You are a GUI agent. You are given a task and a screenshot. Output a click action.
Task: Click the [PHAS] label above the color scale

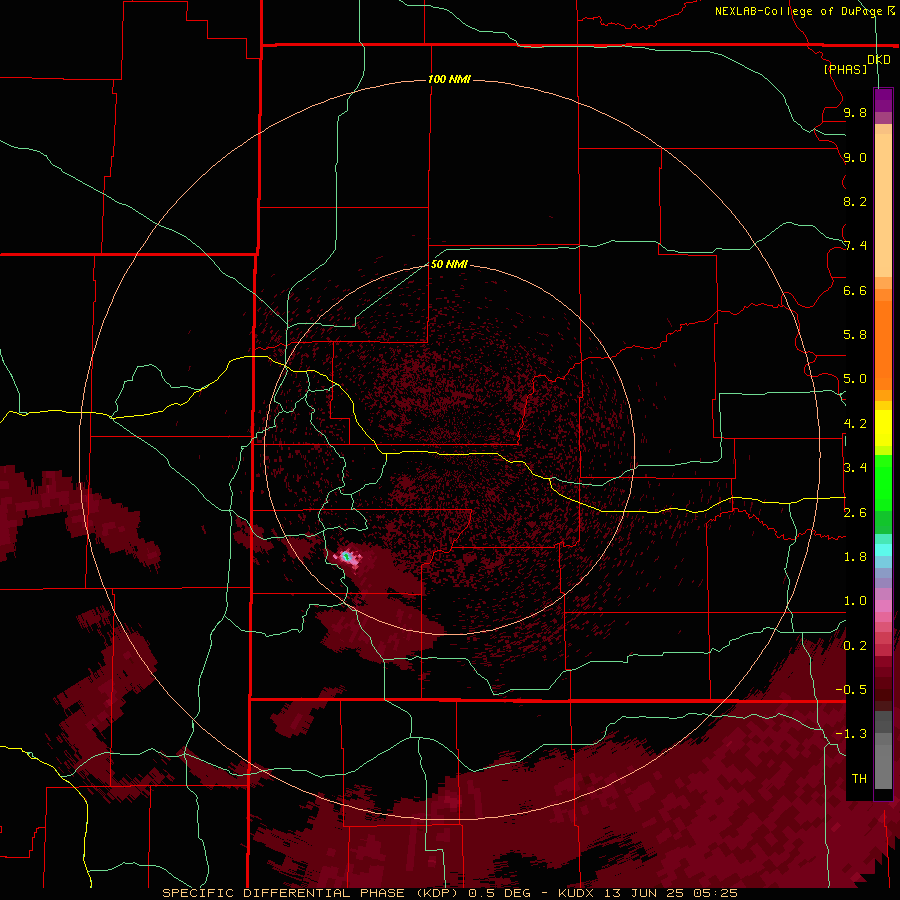click(x=845, y=69)
